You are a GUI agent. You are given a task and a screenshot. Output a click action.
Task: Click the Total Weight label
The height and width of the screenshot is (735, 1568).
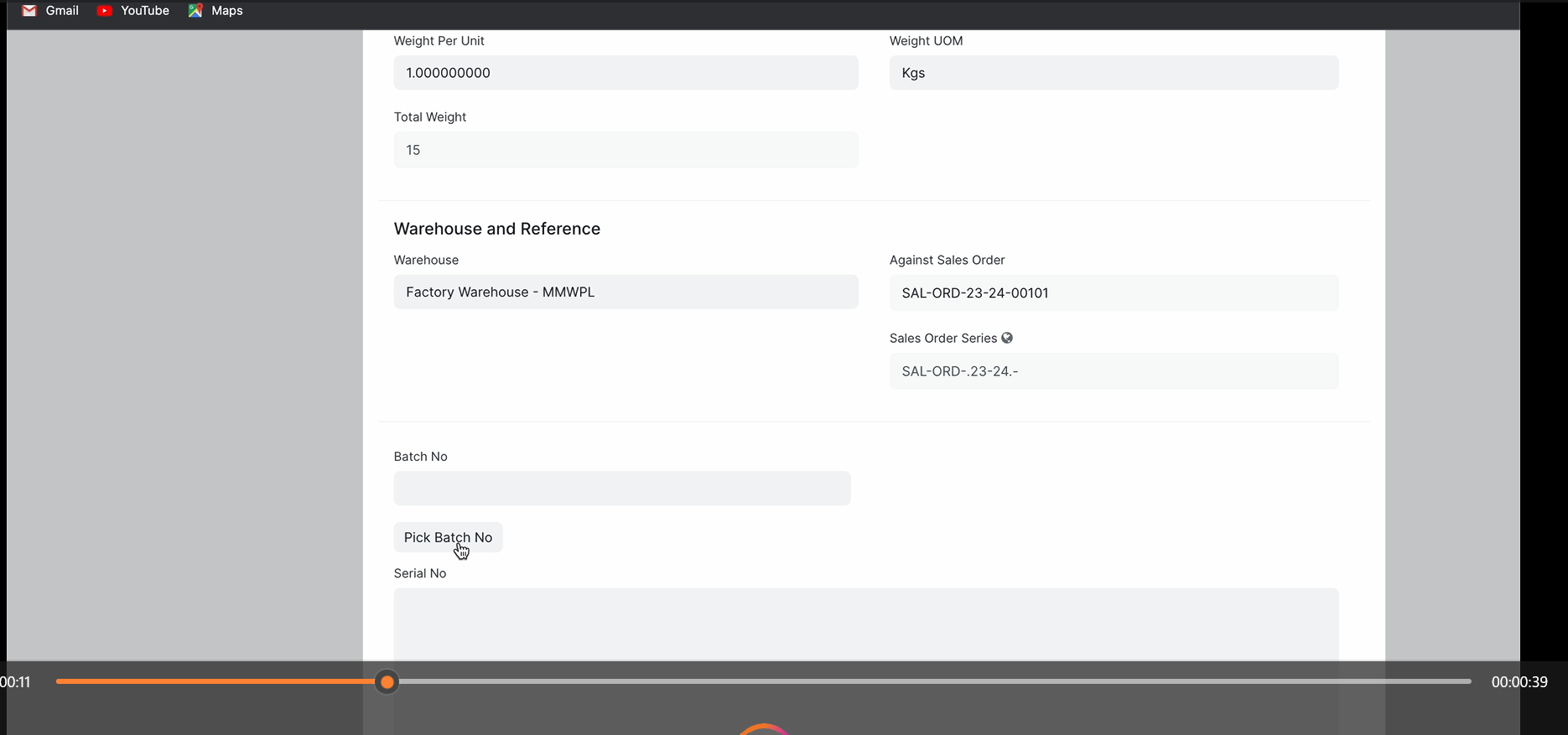pos(430,117)
